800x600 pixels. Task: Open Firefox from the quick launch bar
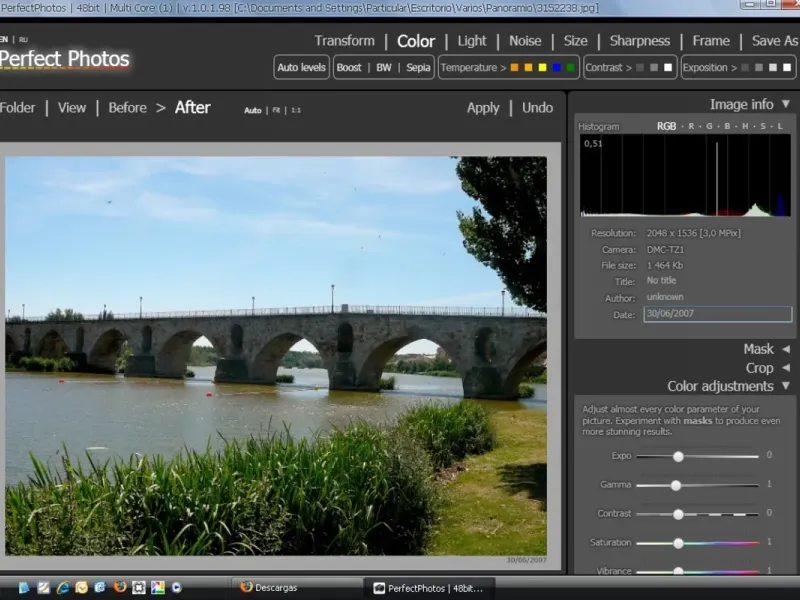point(119,587)
